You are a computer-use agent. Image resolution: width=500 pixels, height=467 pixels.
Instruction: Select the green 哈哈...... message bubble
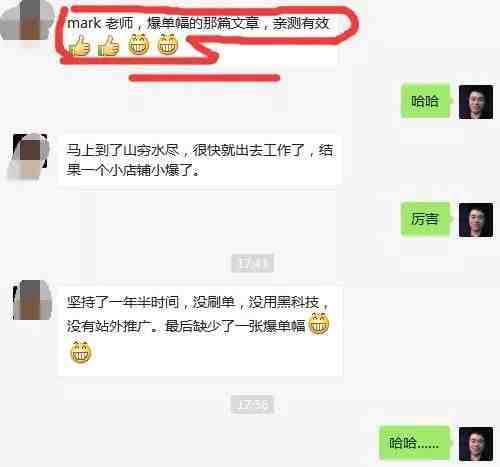click(415, 443)
